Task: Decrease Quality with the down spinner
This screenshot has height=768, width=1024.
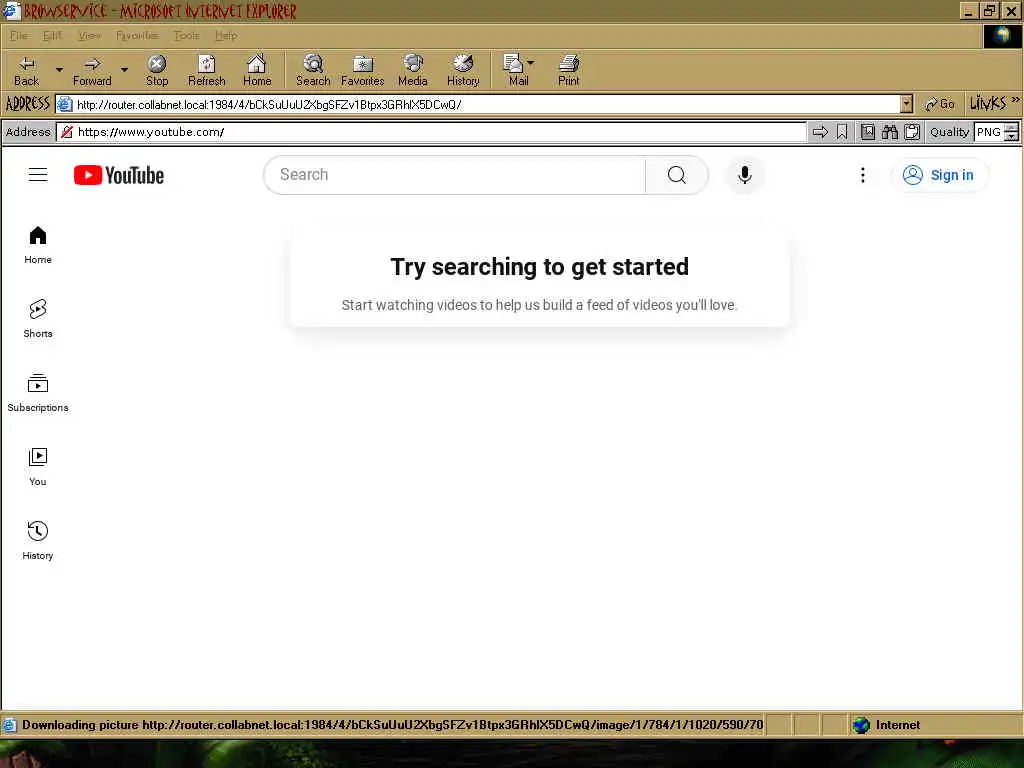Action: [1011, 136]
